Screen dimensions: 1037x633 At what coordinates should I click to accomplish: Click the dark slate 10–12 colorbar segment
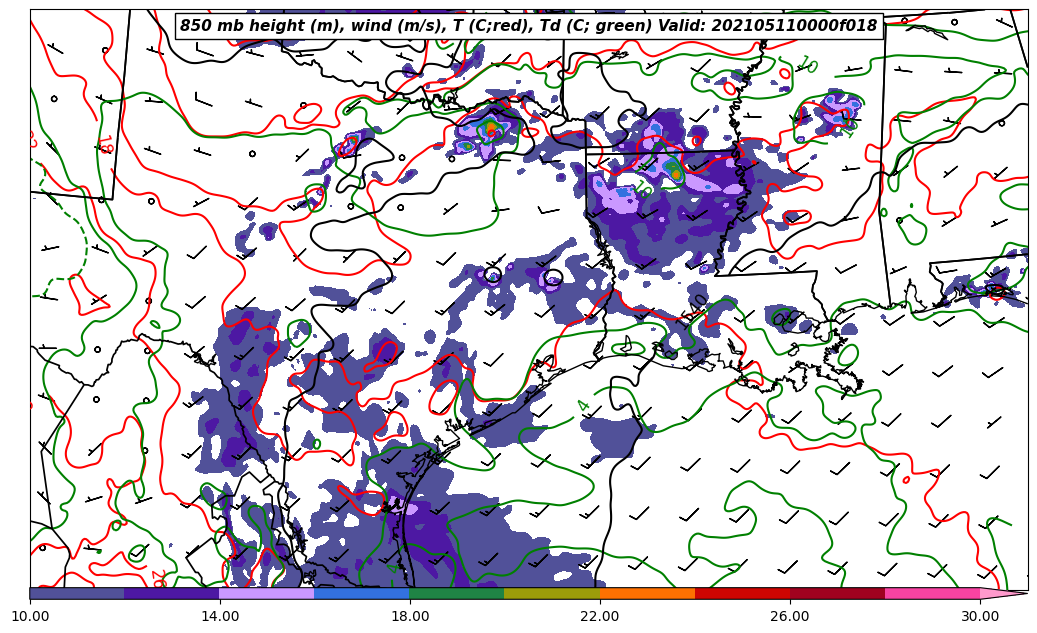tap(77, 593)
